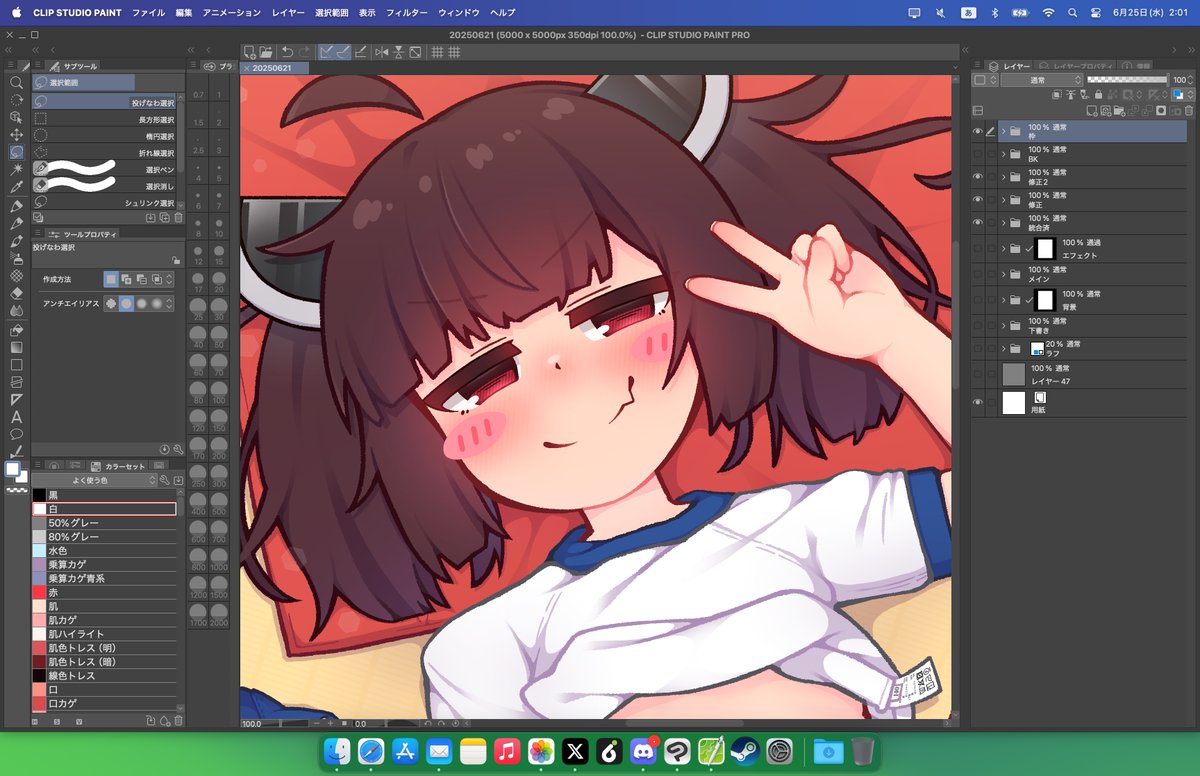The image size is (1200, 776).
Task: Select the Move layer tool
Action: coord(16,134)
